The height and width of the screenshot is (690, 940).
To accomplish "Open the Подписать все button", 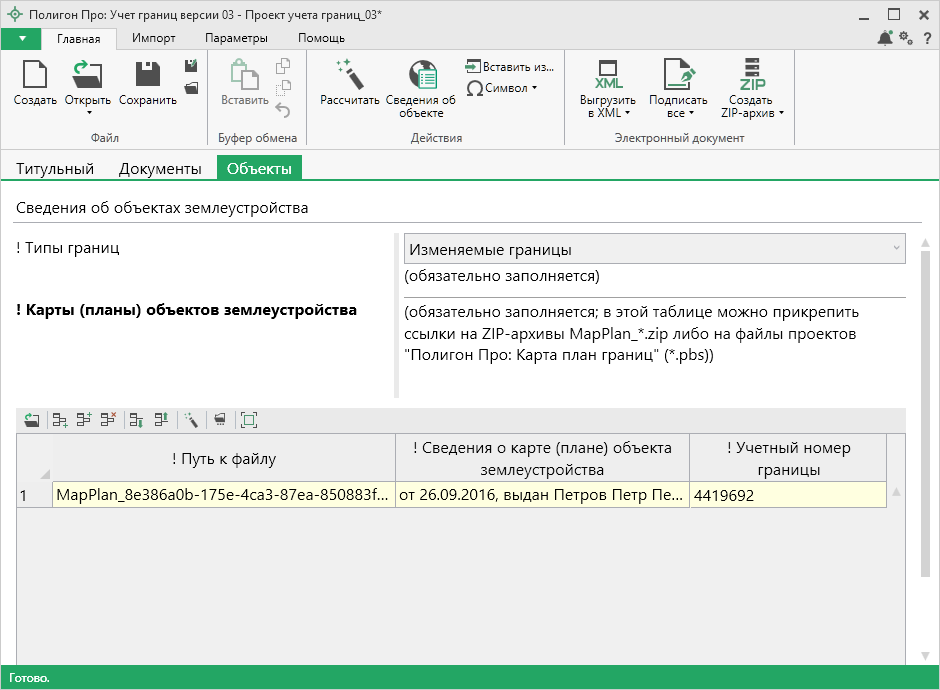I will 678,90.
